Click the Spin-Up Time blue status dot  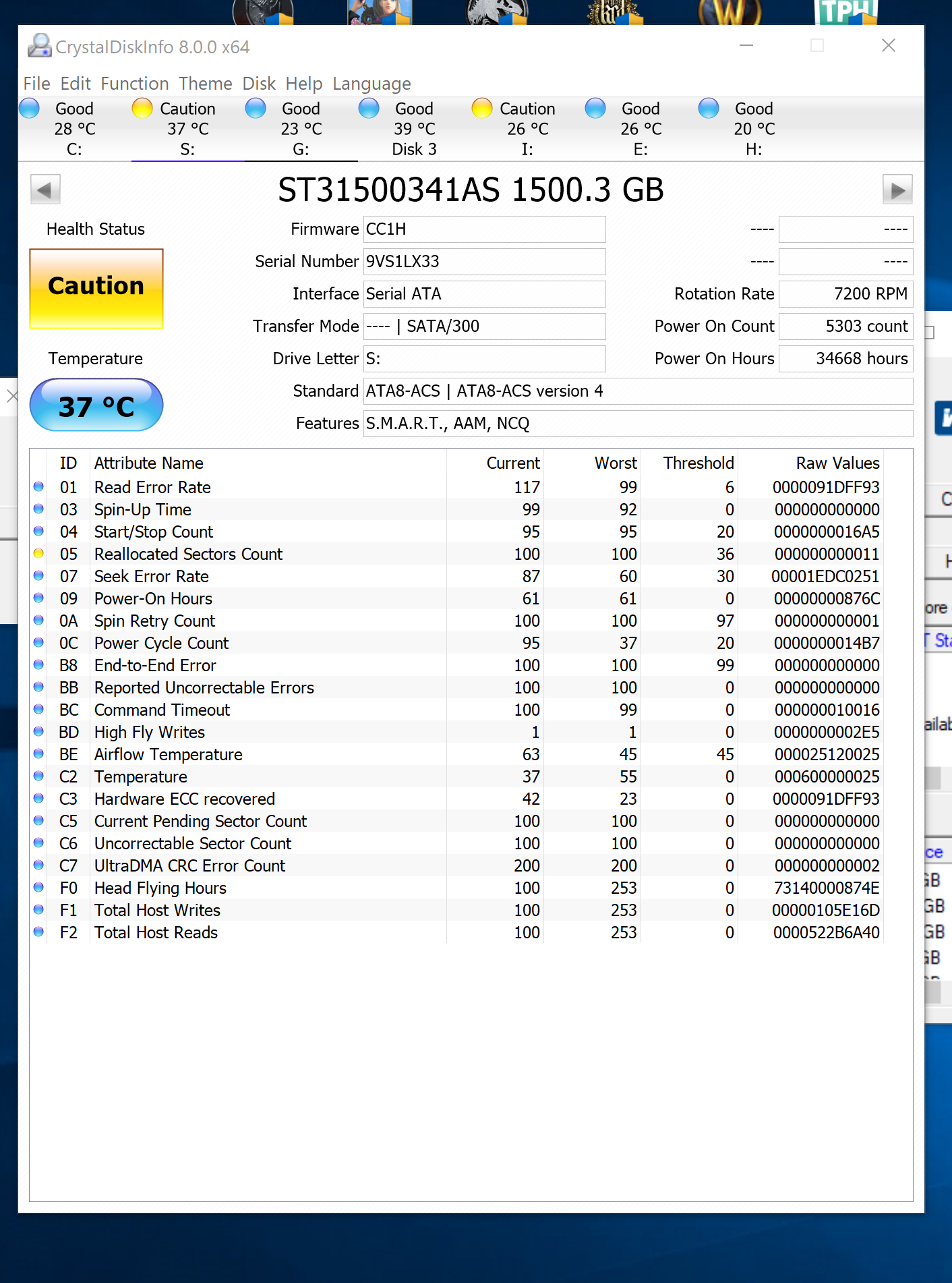point(38,509)
